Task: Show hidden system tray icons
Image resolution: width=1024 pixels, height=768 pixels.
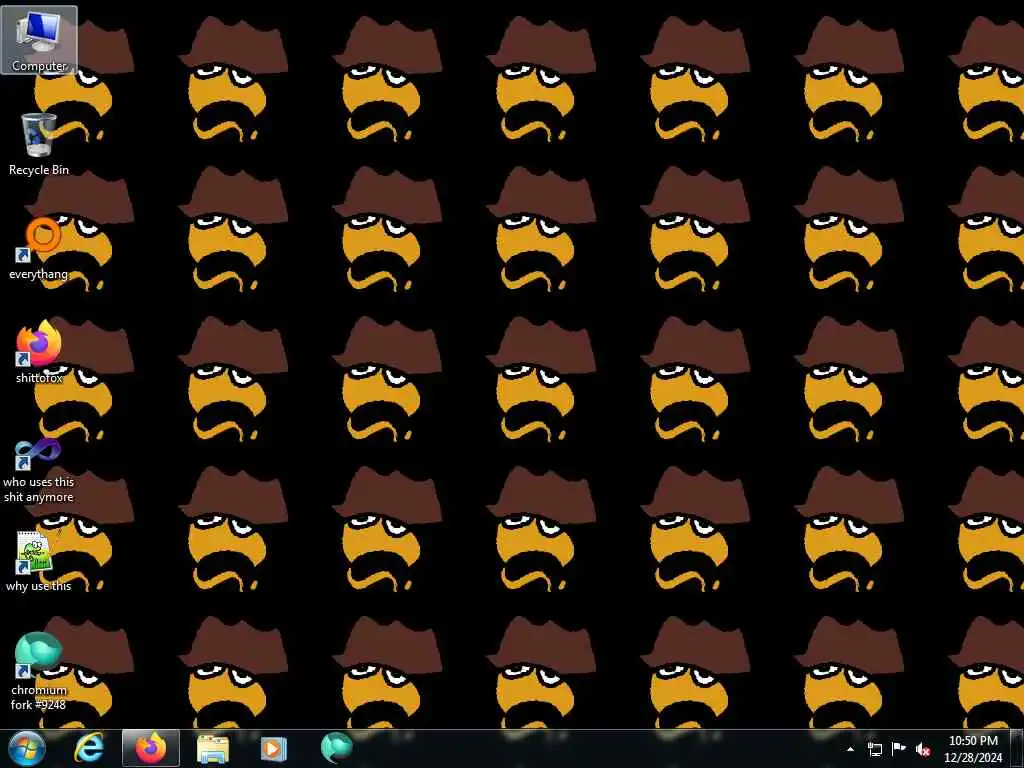Action: [x=850, y=749]
